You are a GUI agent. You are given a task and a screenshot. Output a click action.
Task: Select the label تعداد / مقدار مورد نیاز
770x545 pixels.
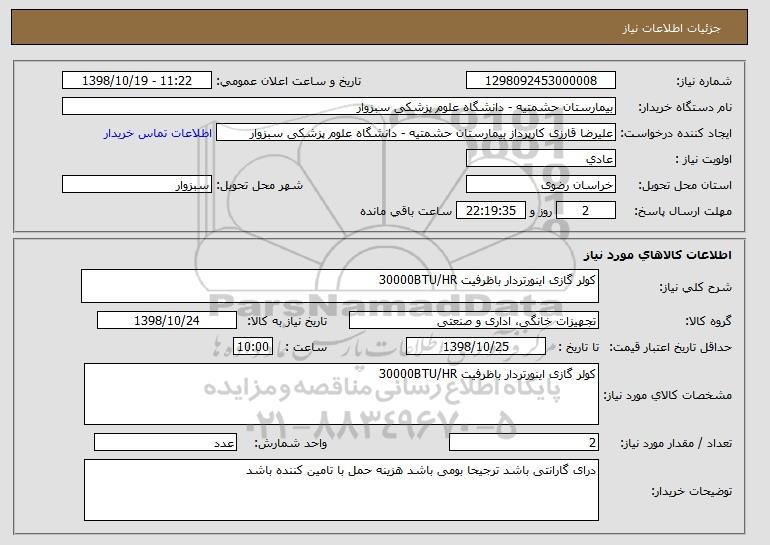tap(676, 443)
